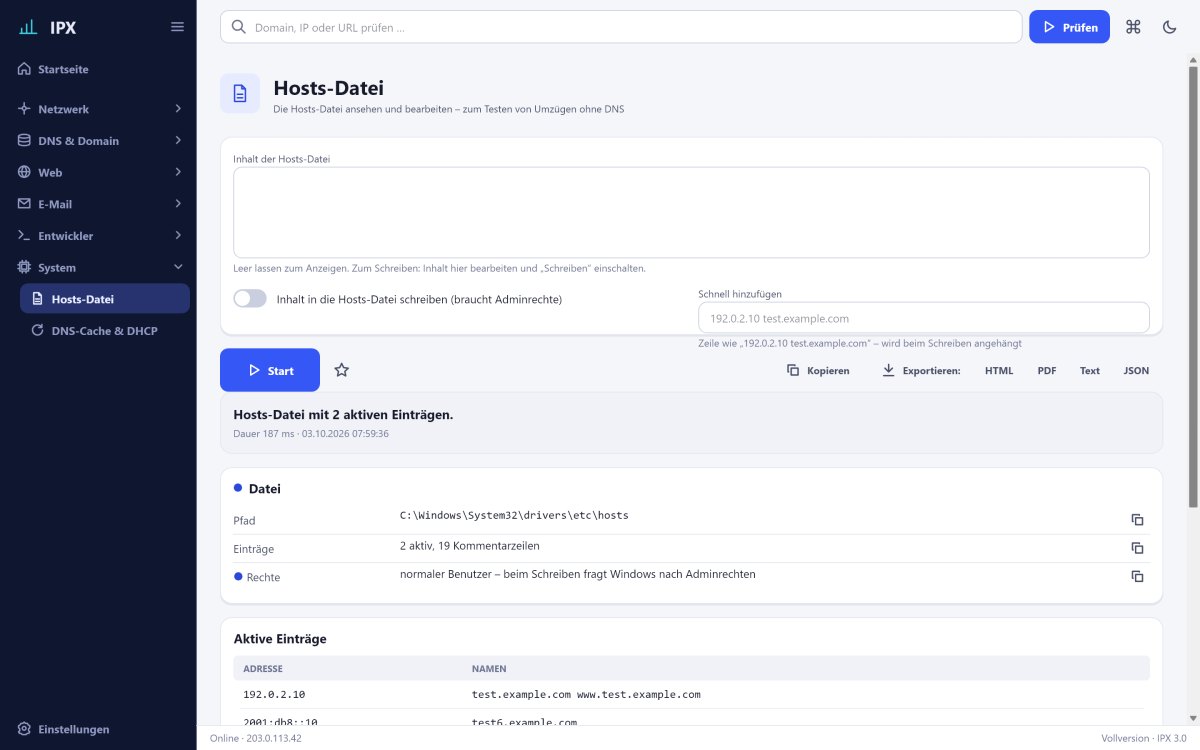The width and height of the screenshot is (1200, 750).
Task: Click '2 aktiv, 19 Kommentarzeilen' value
Action: [x=470, y=546]
